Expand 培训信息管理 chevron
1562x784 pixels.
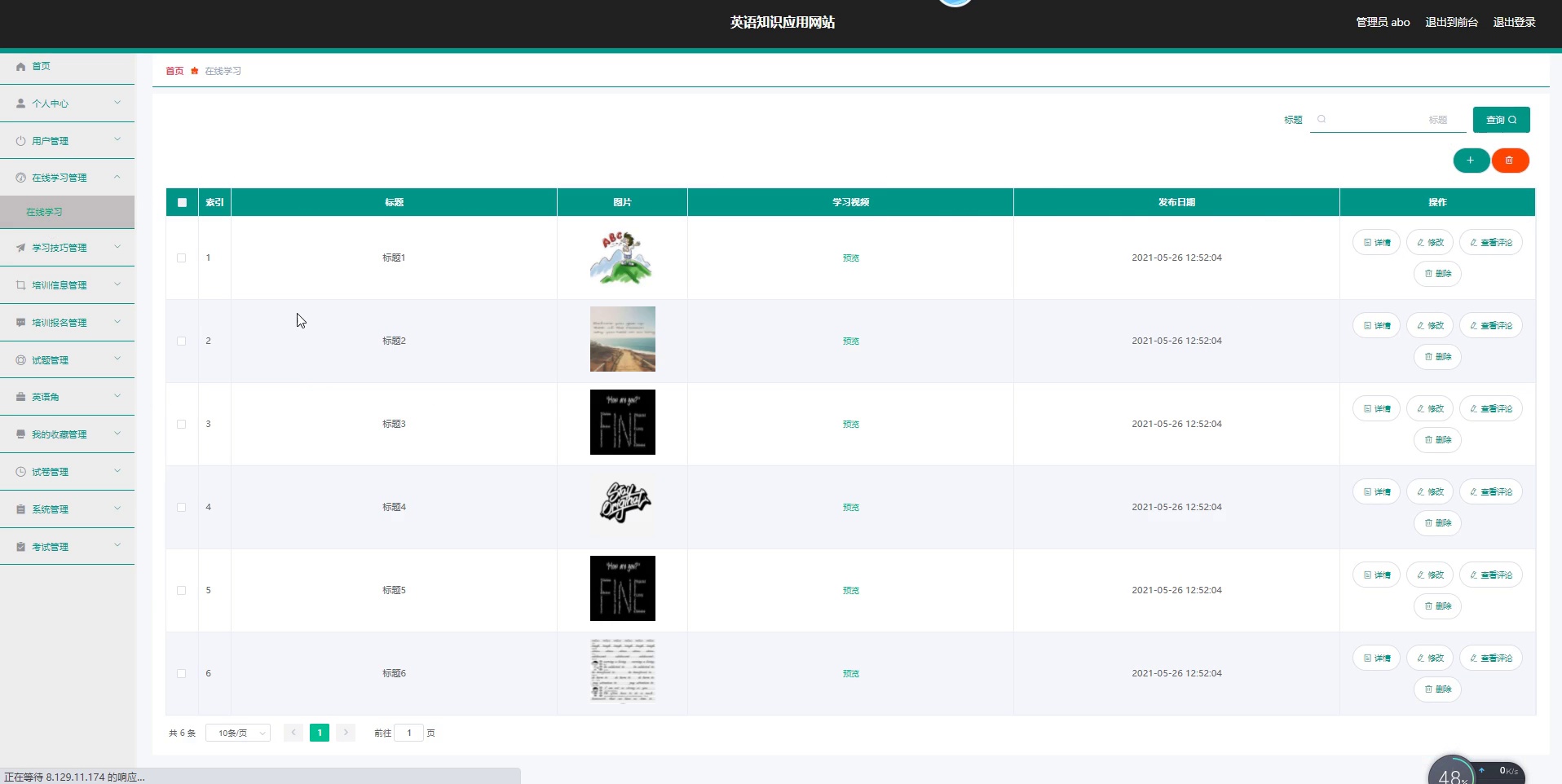point(117,284)
